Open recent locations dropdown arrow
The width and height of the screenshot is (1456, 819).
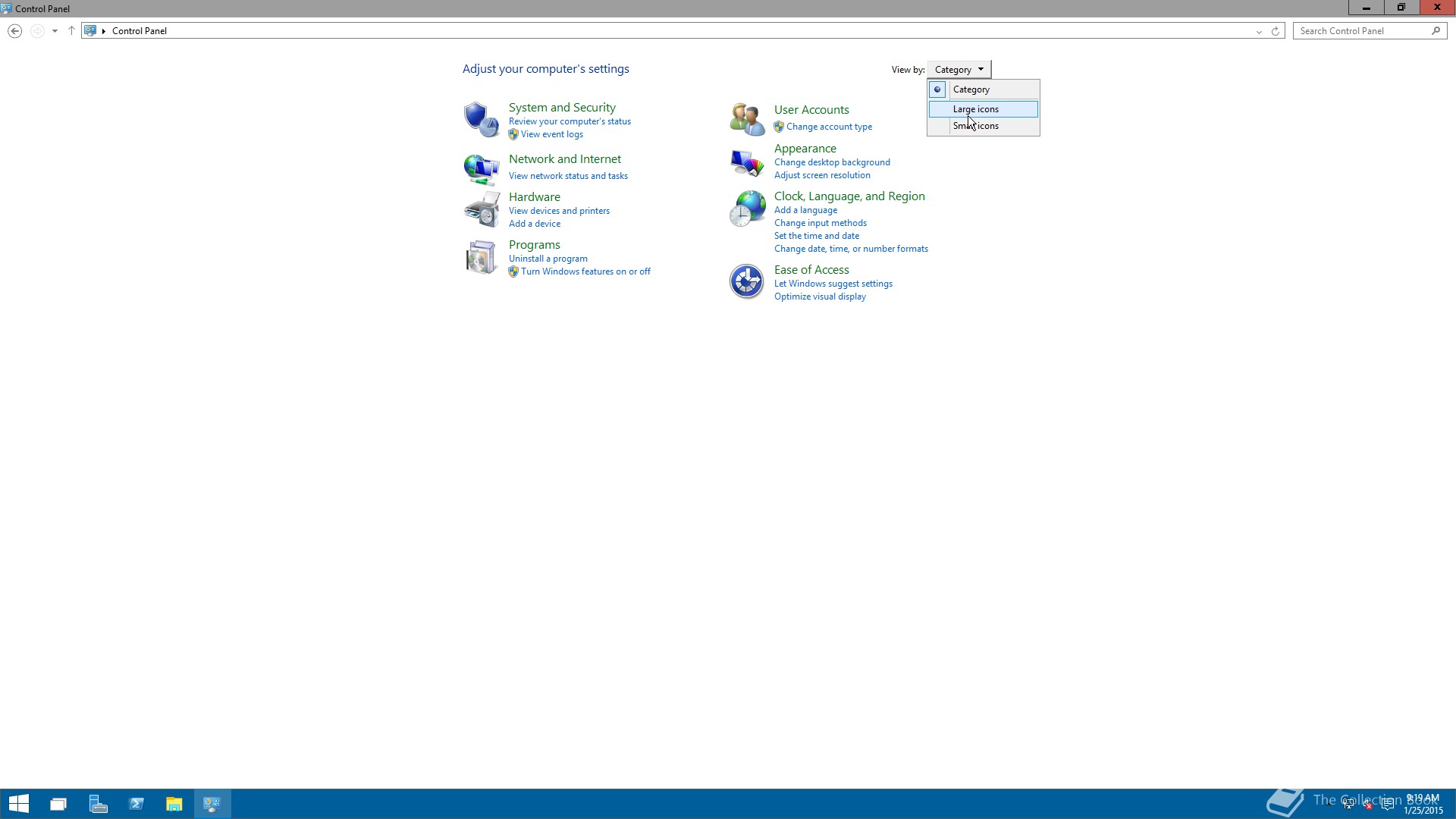pos(55,31)
